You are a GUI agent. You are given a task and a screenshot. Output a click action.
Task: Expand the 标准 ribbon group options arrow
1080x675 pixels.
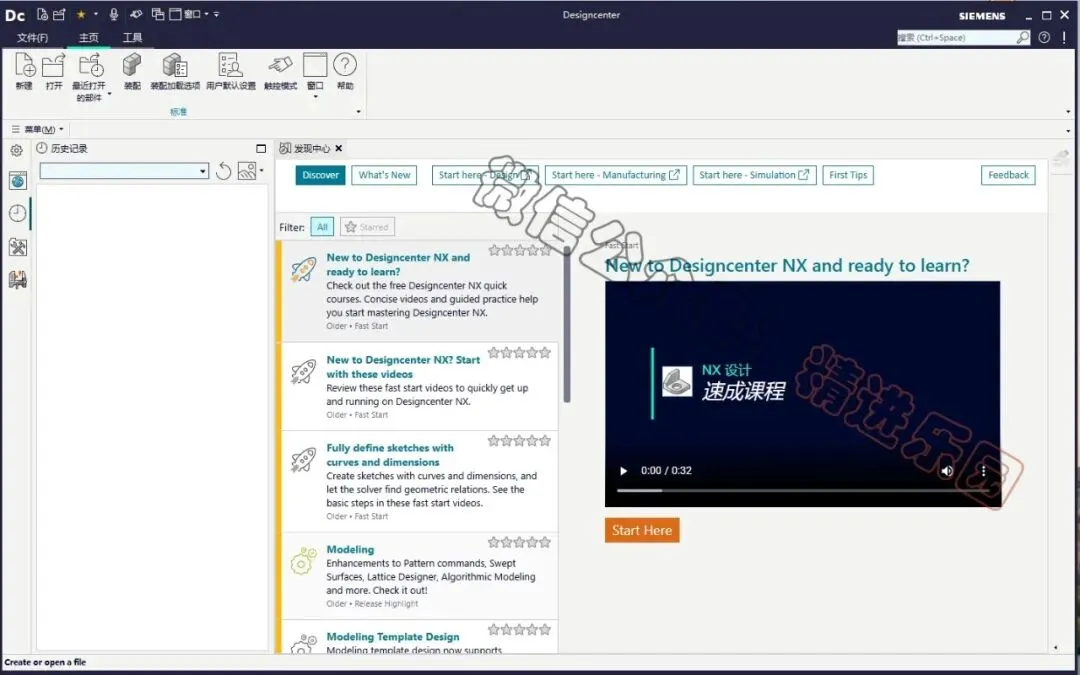click(x=358, y=112)
